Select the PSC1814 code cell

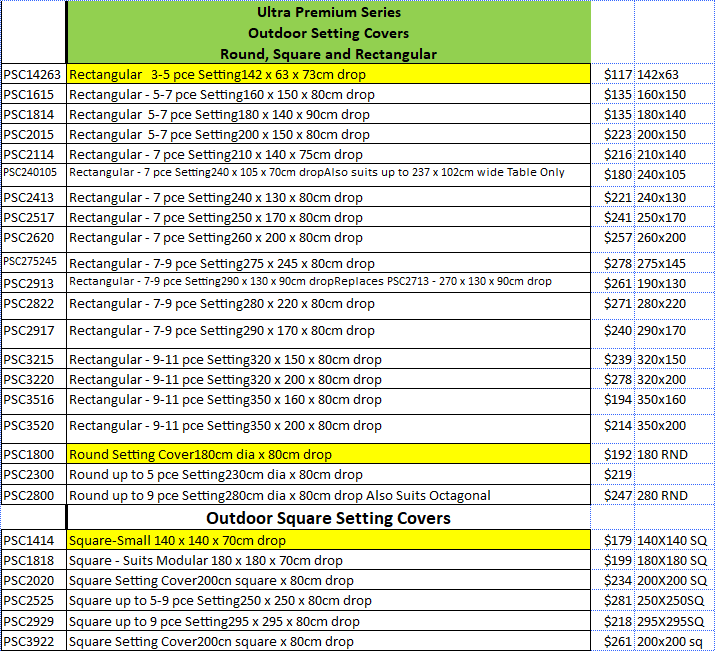click(34, 114)
